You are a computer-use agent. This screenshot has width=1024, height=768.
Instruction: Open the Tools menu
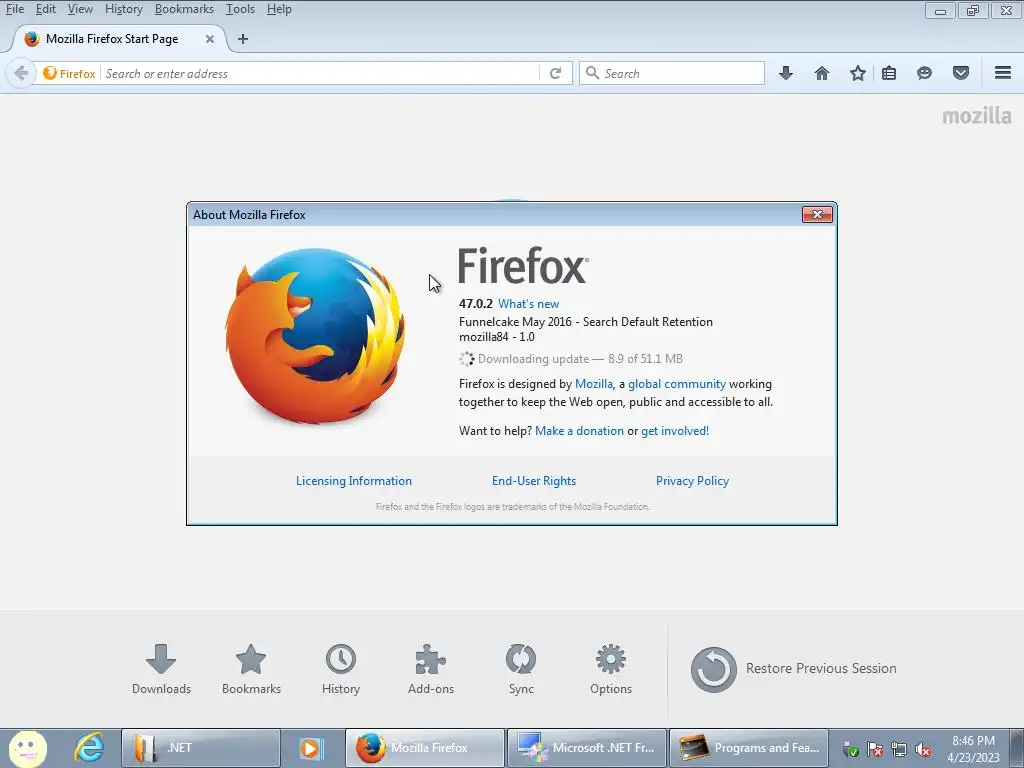240,9
